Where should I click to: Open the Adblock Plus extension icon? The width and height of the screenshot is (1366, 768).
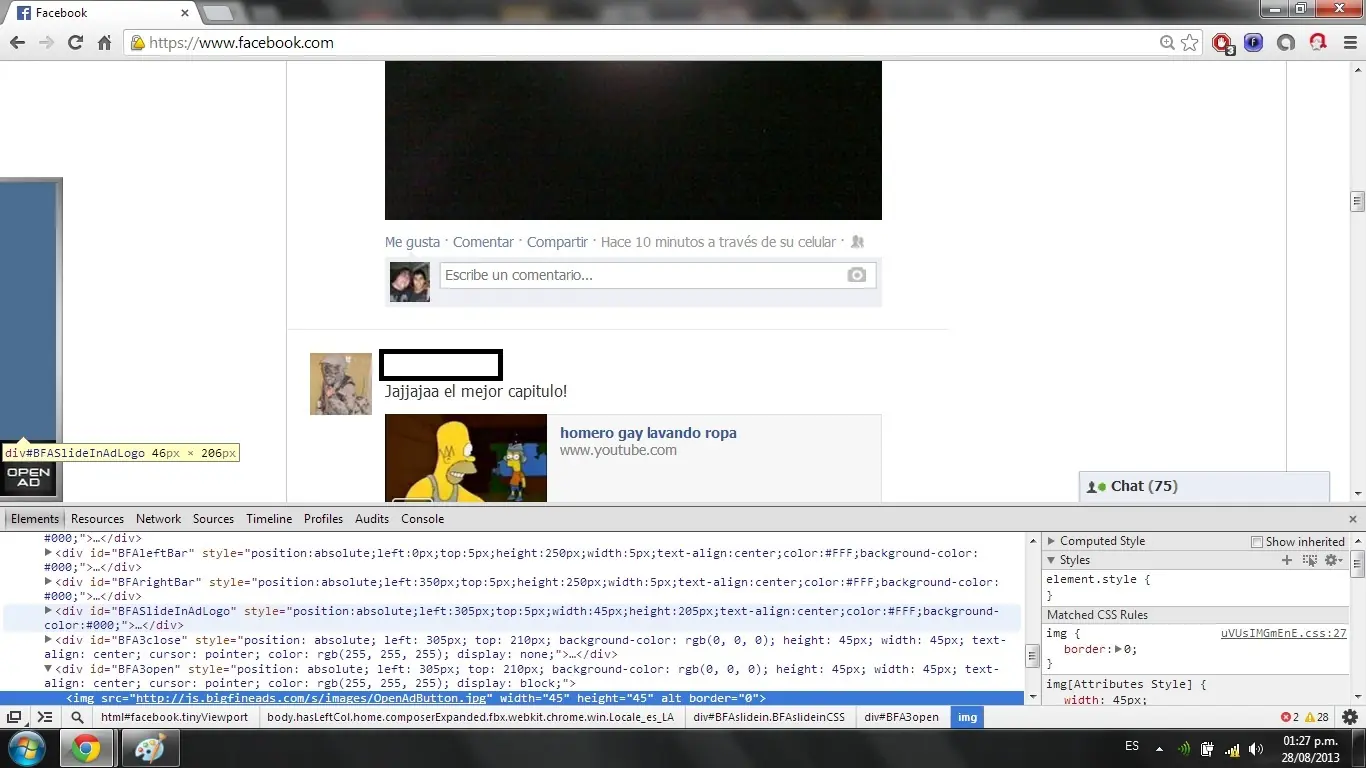[x=1222, y=43]
